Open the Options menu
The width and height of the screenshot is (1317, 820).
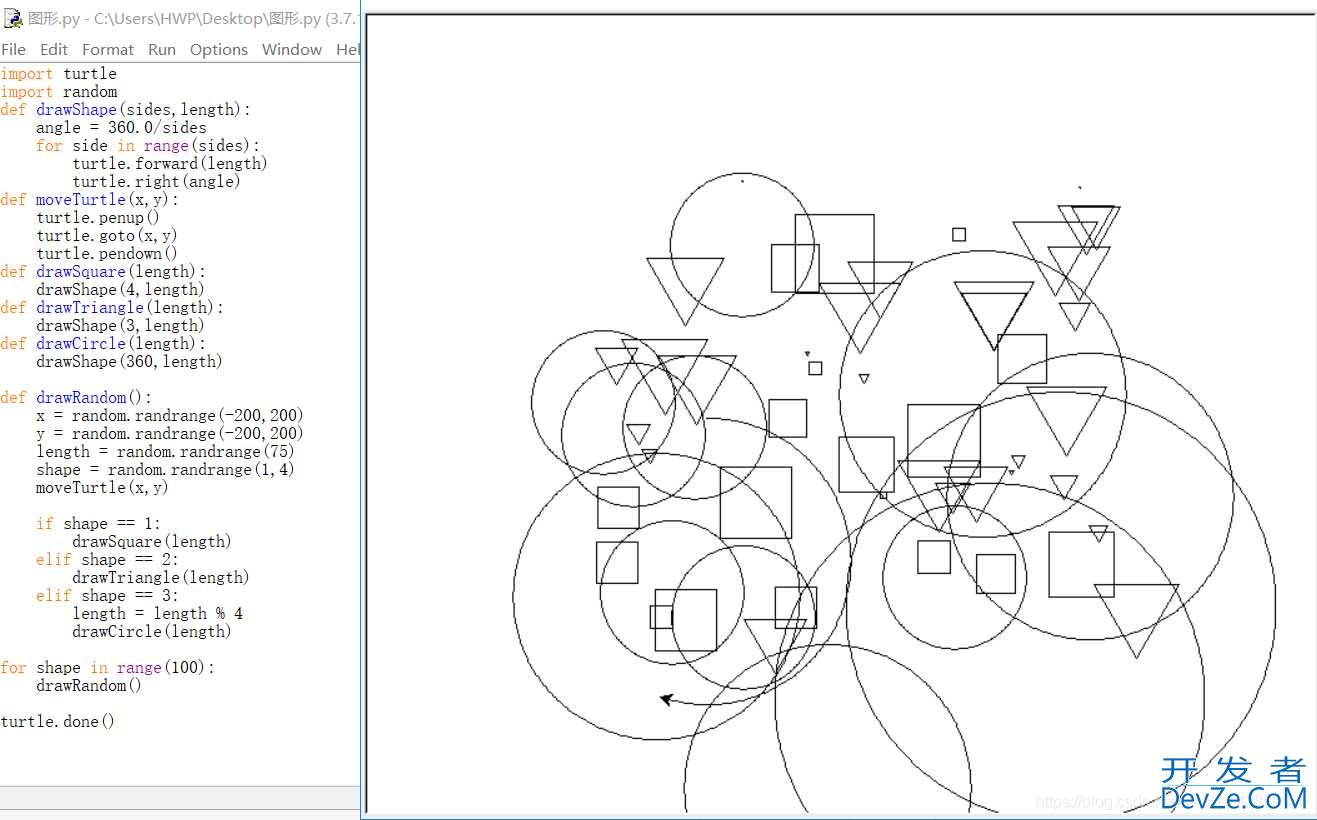pyautogui.click(x=219, y=49)
